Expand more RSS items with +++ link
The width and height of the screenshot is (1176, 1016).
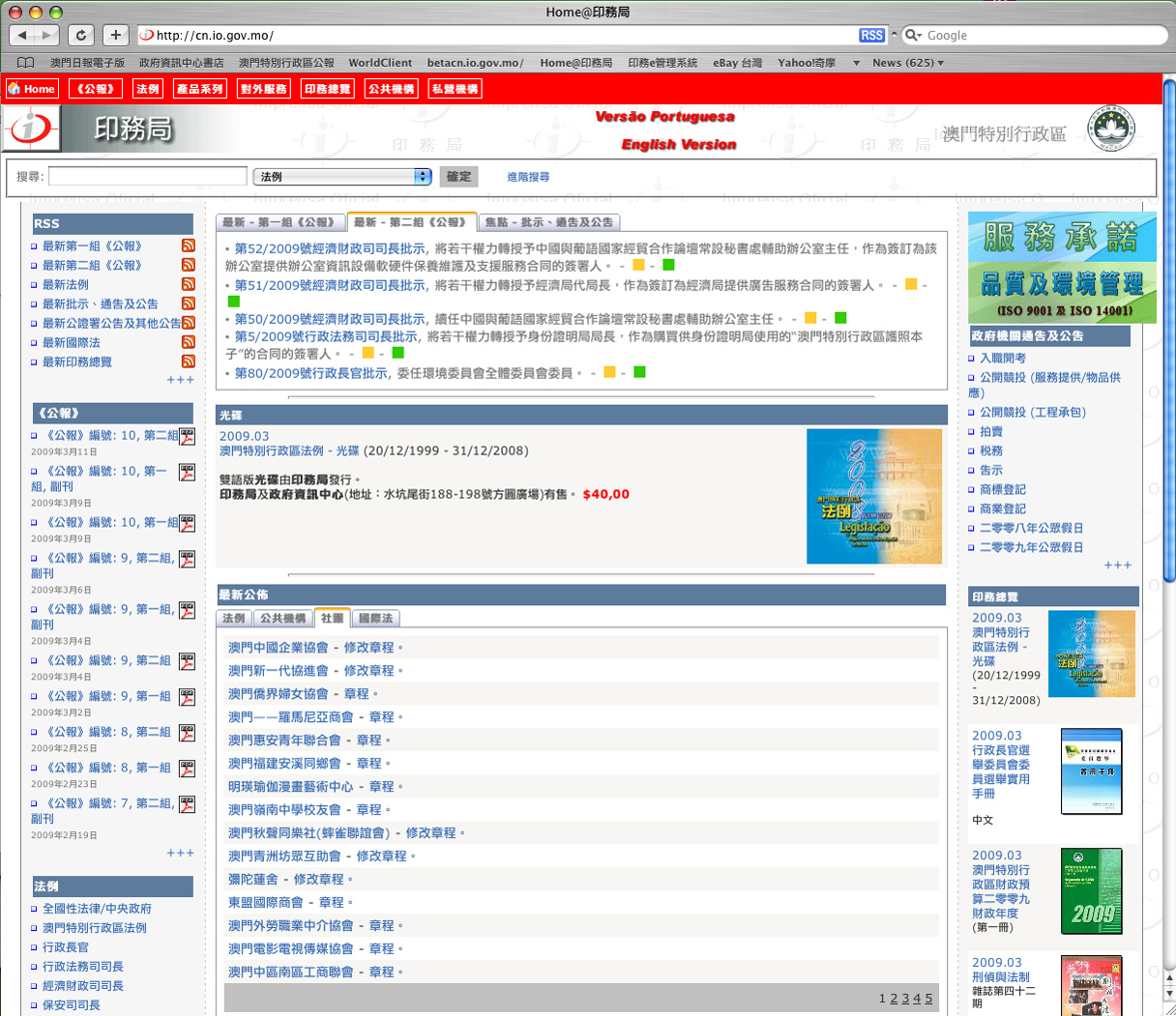[x=180, y=380]
